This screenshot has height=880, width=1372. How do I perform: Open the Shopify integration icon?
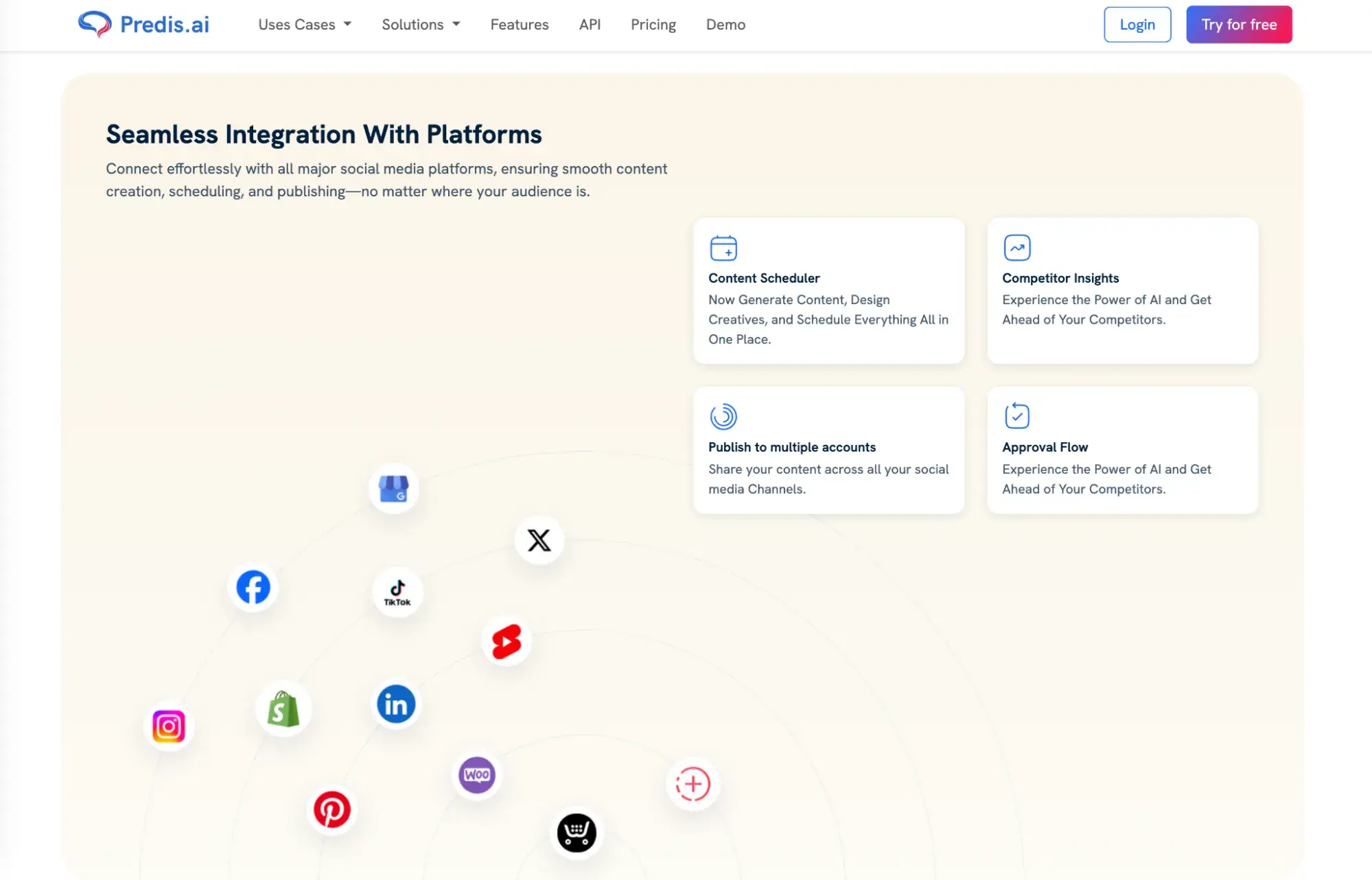click(283, 709)
